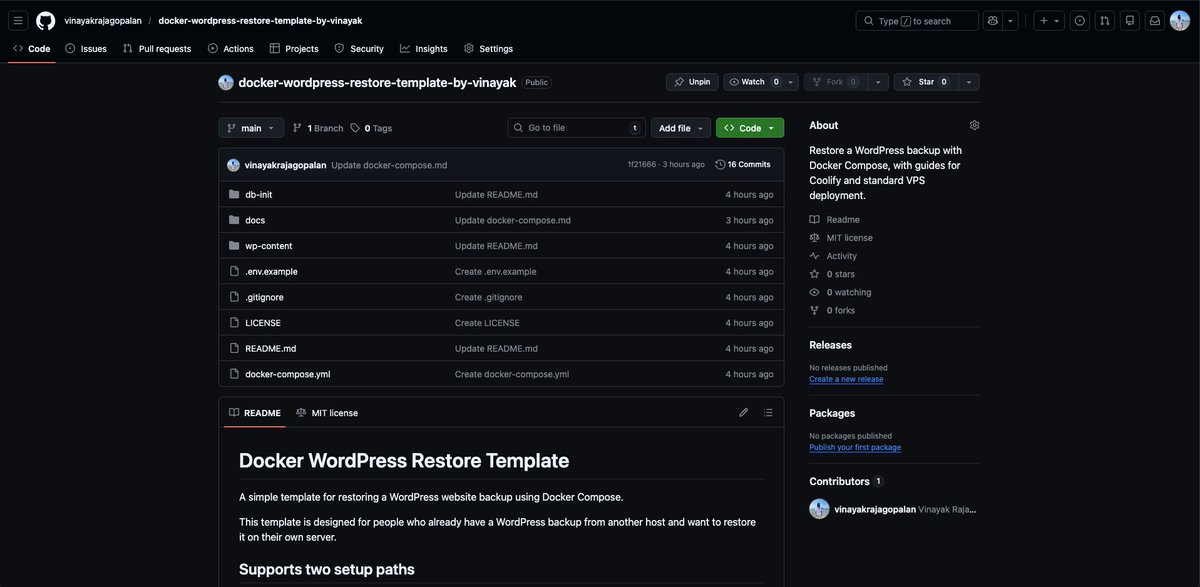Click Publish your first package link
Viewport: 1200px width, 587px height.
[x=855, y=447]
